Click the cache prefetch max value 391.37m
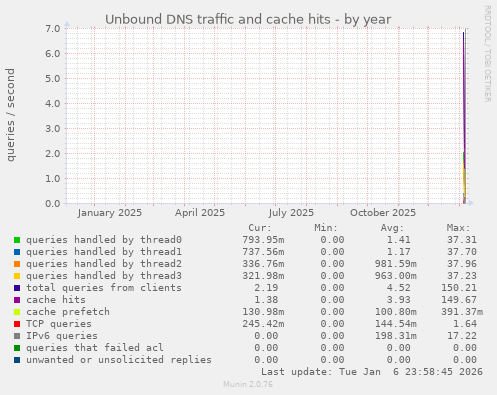 pyautogui.click(x=462, y=312)
